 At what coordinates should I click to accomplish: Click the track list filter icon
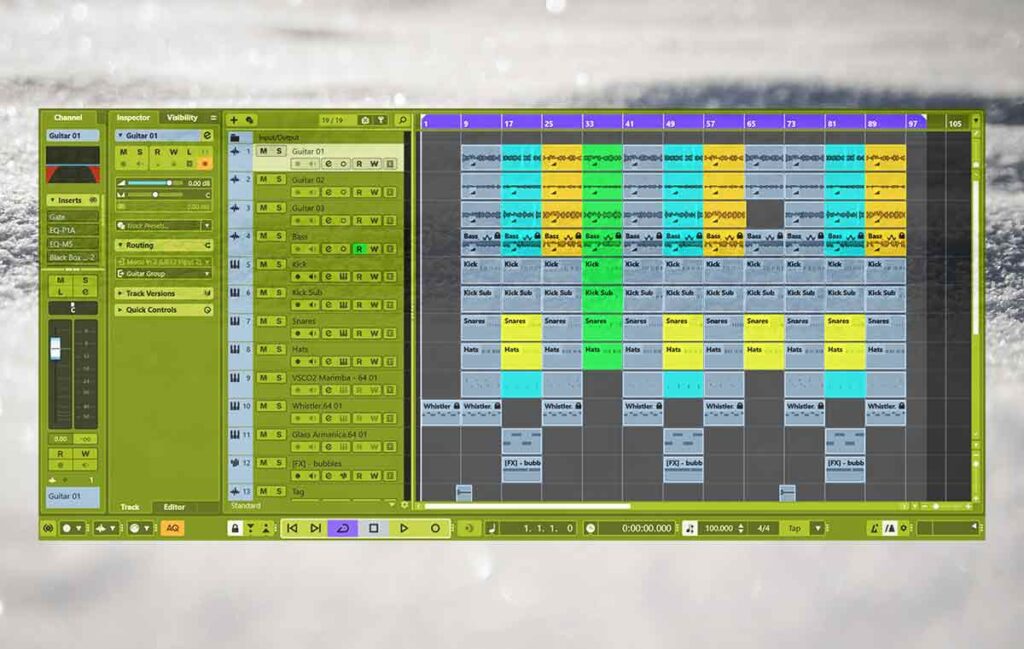(x=381, y=120)
